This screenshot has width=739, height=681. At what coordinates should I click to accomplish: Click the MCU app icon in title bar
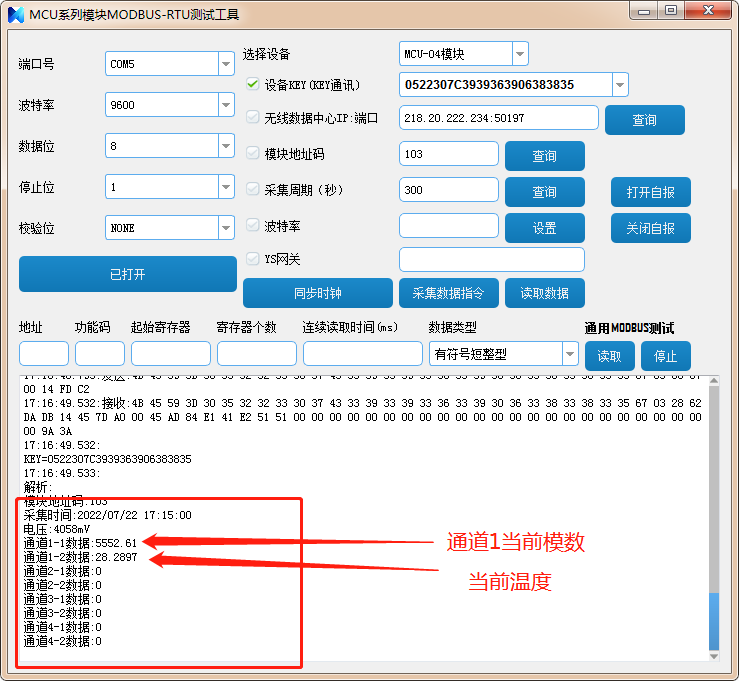tap(15, 11)
